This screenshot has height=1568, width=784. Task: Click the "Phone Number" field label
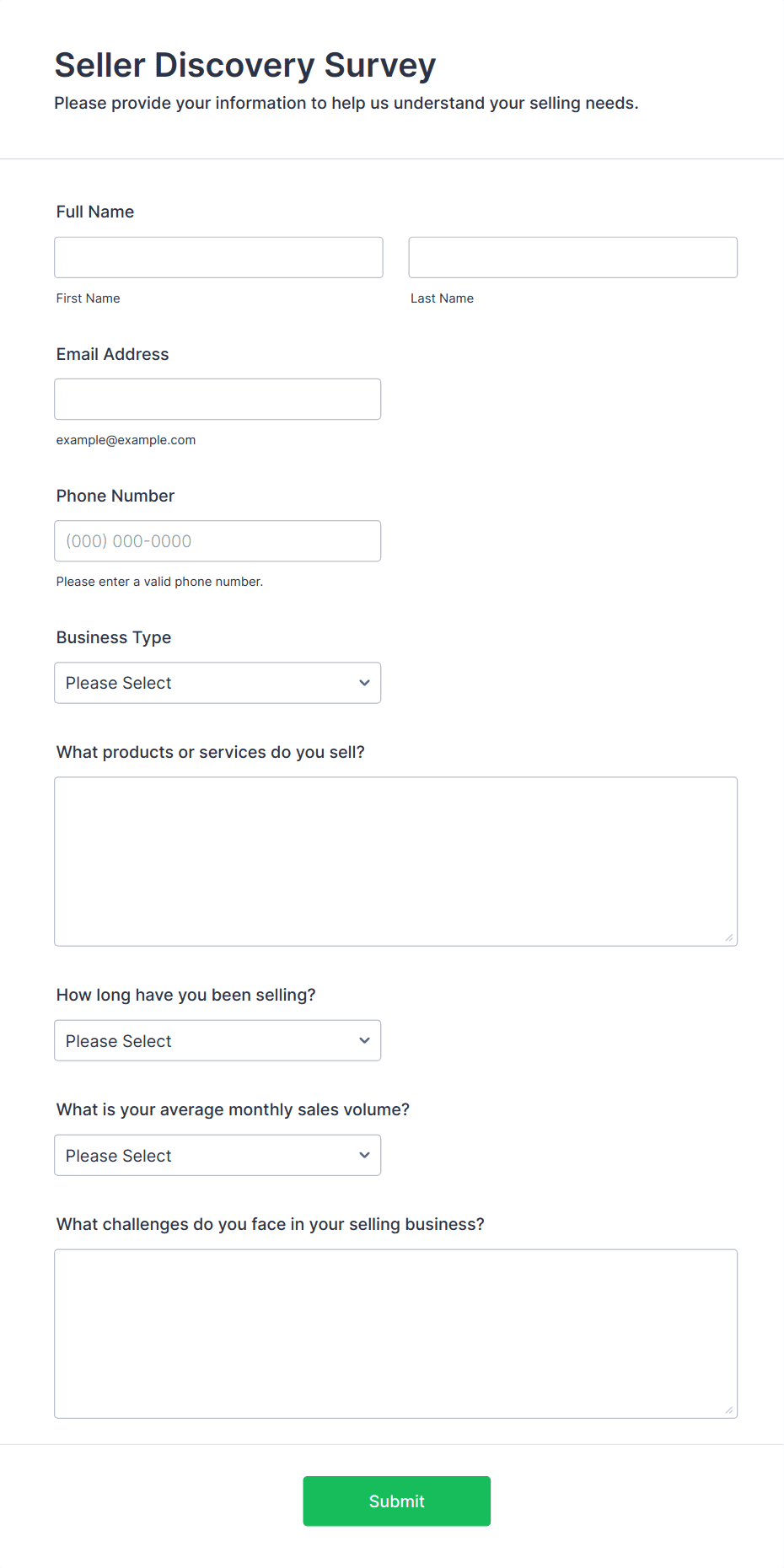click(x=115, y=496)
